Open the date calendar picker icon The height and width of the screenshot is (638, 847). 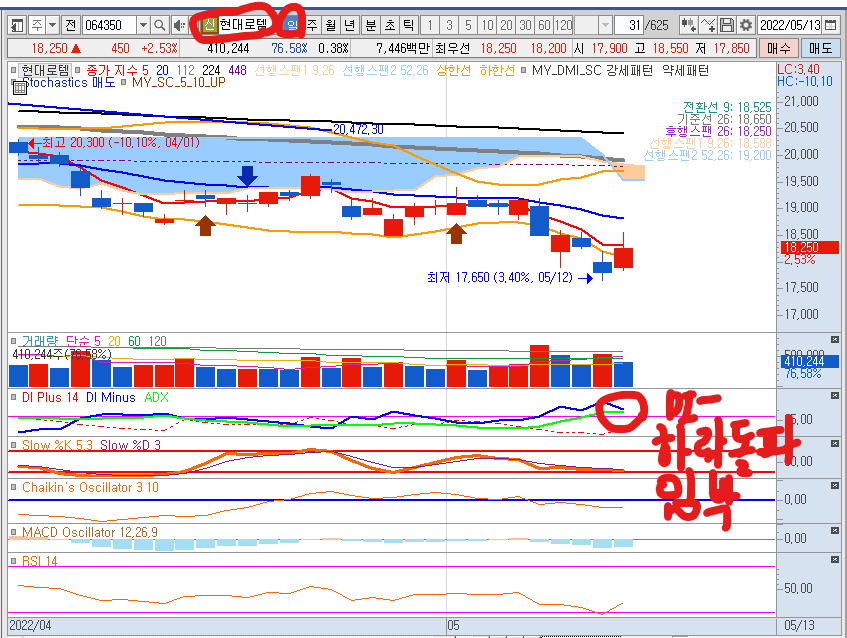(831, 25)
